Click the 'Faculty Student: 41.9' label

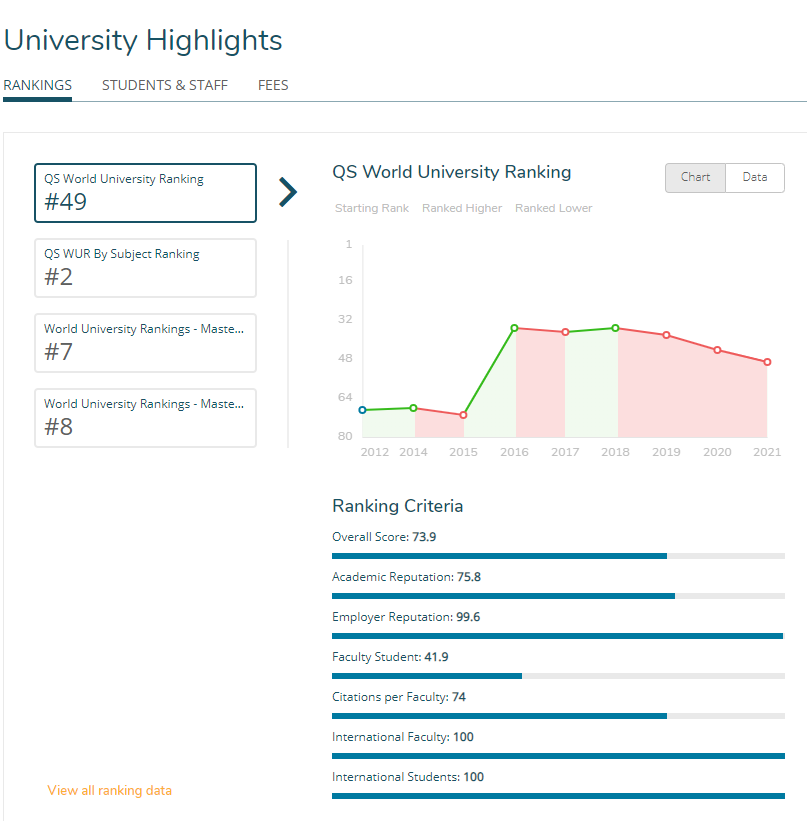[390, 657]
